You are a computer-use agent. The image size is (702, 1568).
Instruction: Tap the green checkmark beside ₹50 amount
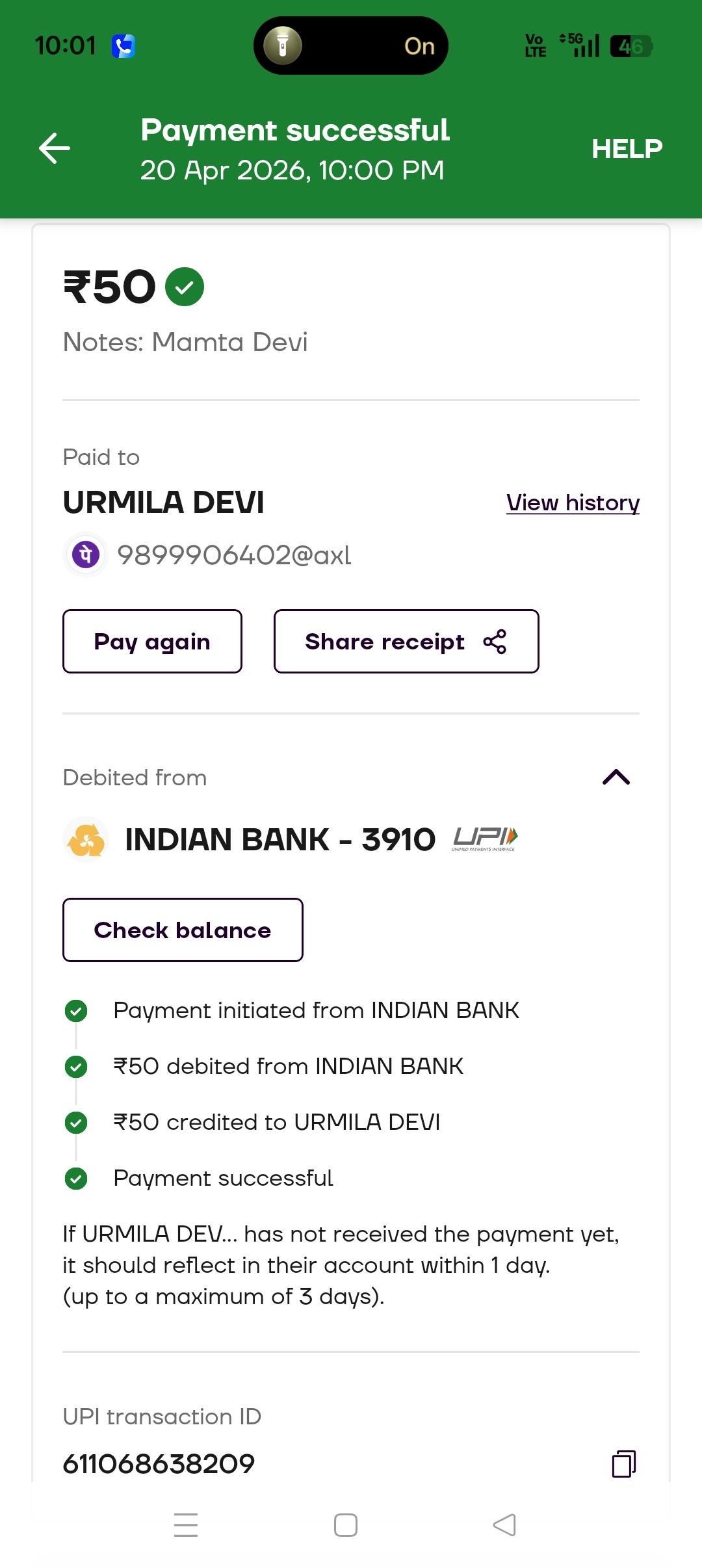pyautogui.click(x=185, y=287)
